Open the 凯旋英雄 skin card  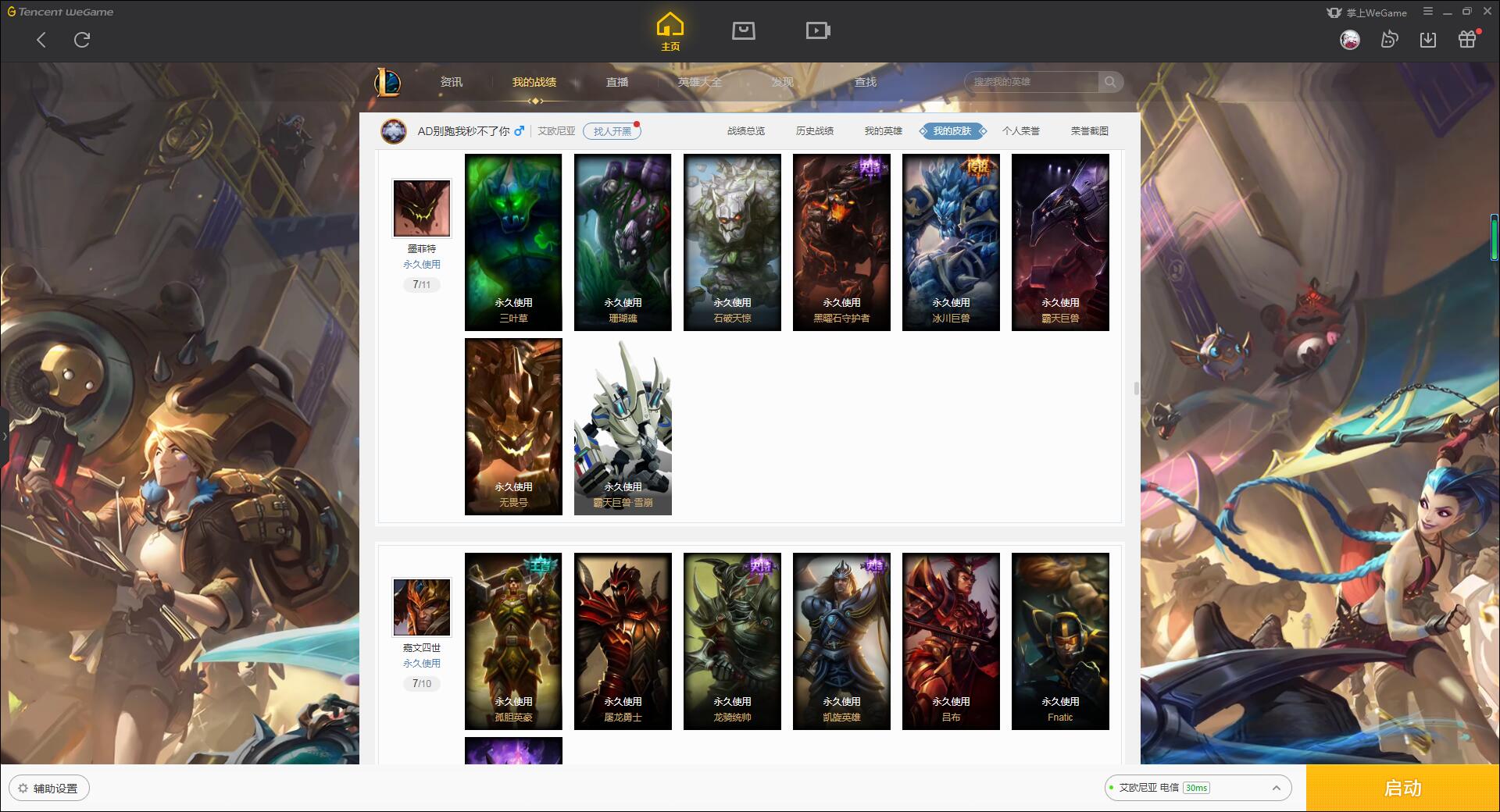(x=841, y=641)
